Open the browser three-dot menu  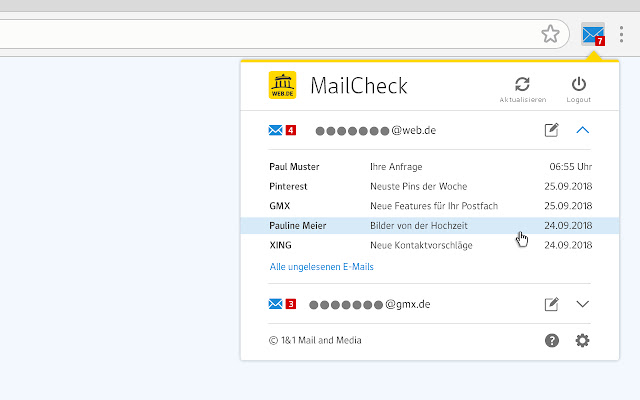621,34
